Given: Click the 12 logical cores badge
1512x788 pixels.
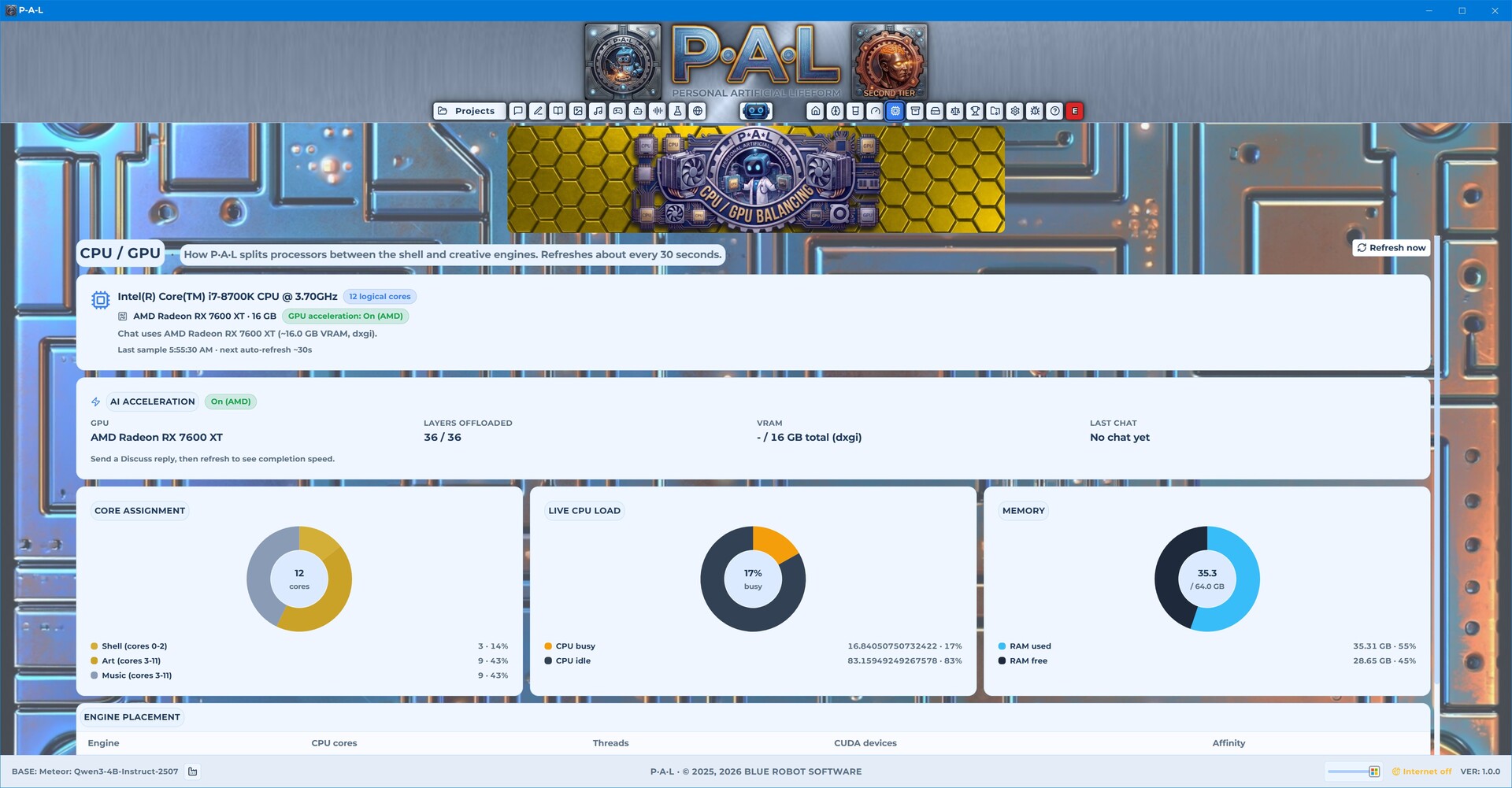Looking at the screenshot, I should pos(380,297).
